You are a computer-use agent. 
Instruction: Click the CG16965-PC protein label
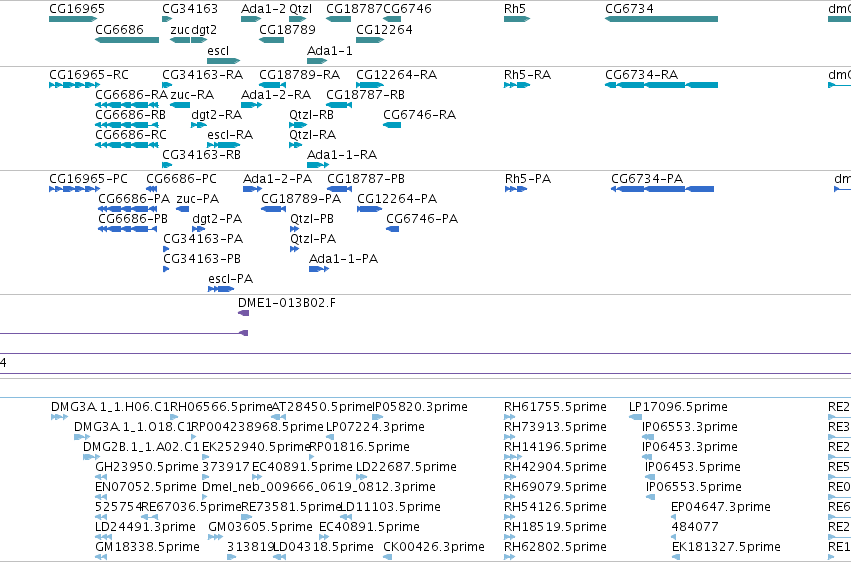88,178
